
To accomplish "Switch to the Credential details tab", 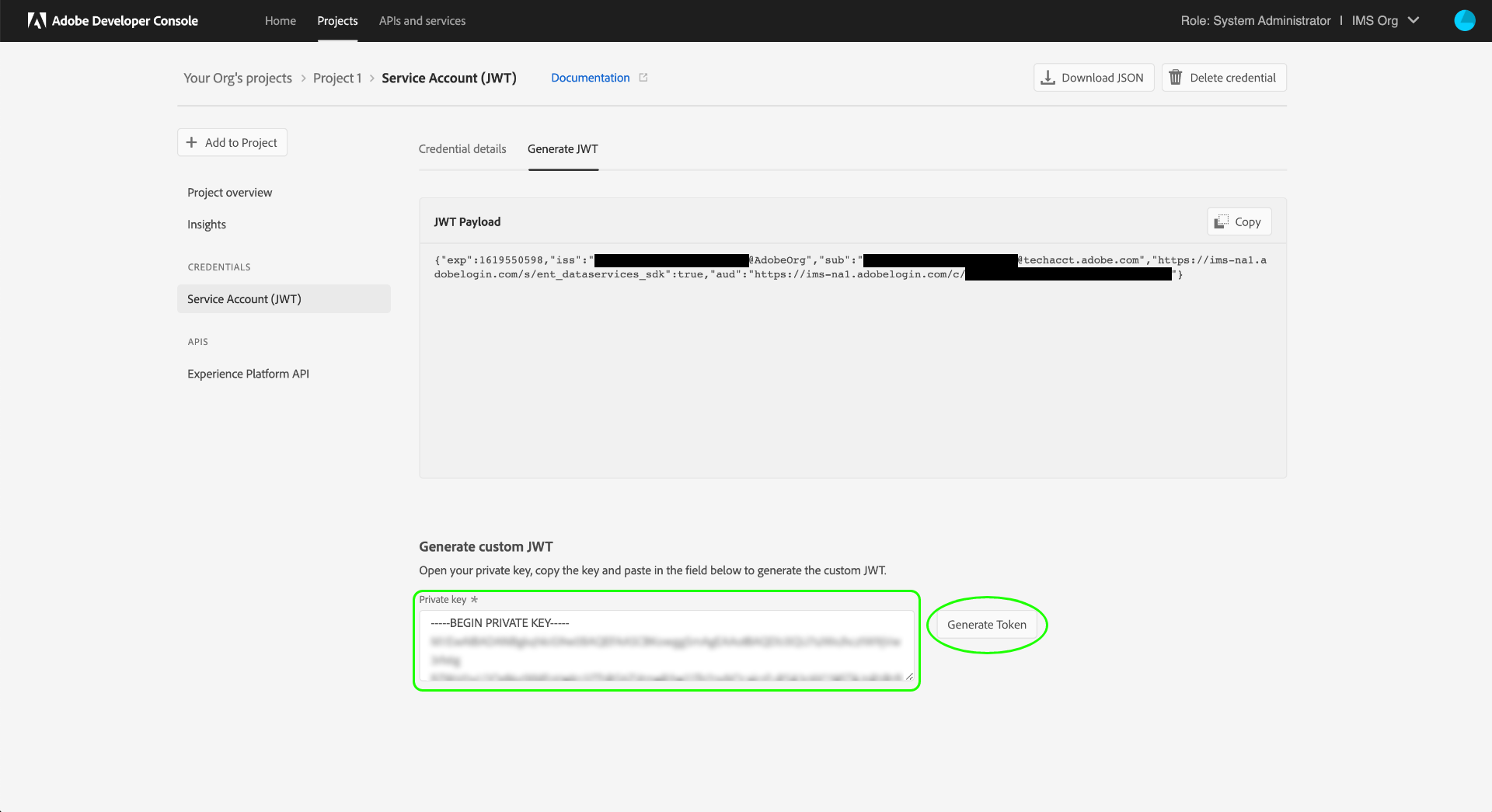I will pos(462,149).
